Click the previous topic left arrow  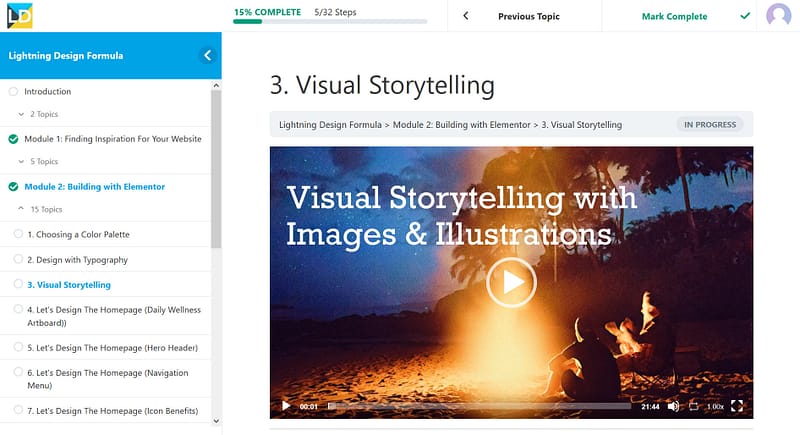click(465, 16)
